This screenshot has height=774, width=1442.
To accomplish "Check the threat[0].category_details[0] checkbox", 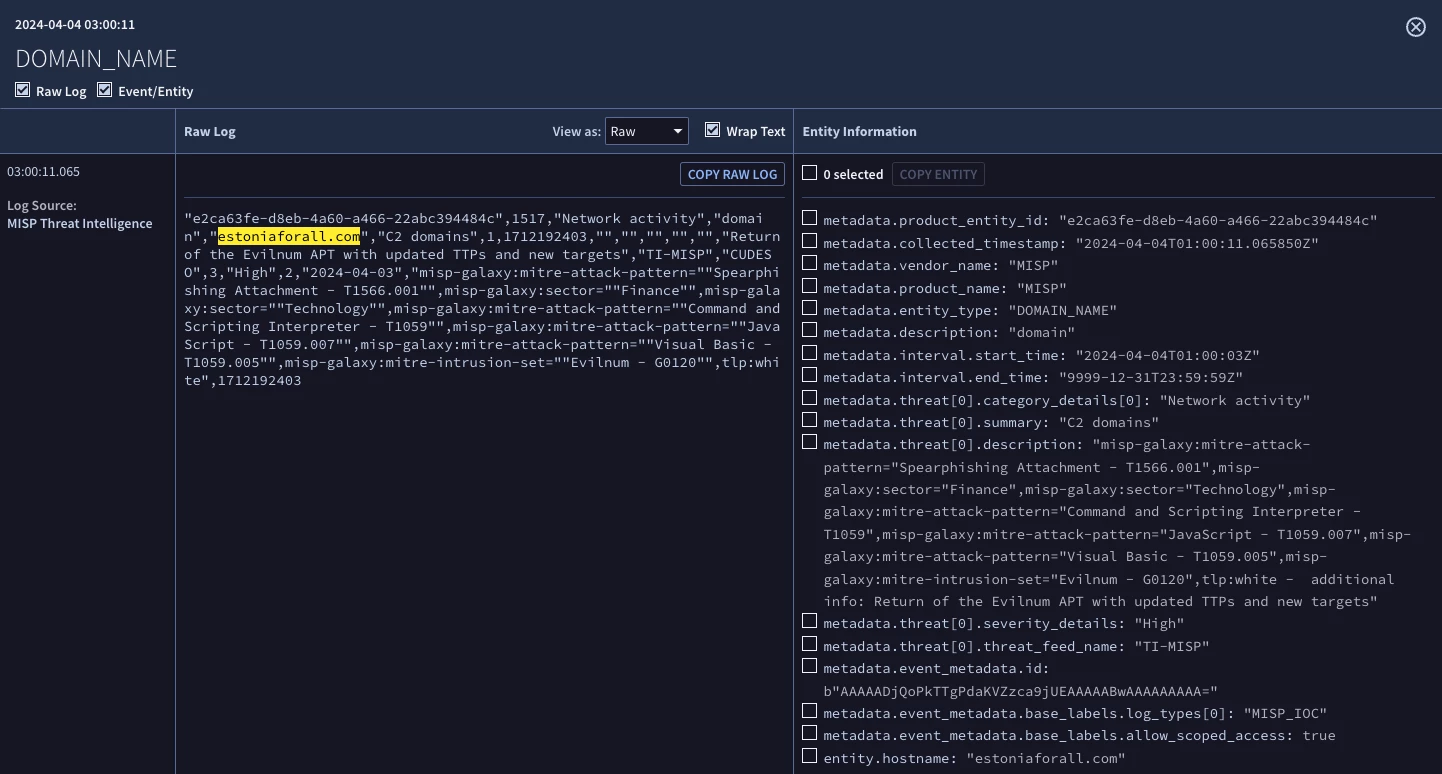I will click(810, 398).
